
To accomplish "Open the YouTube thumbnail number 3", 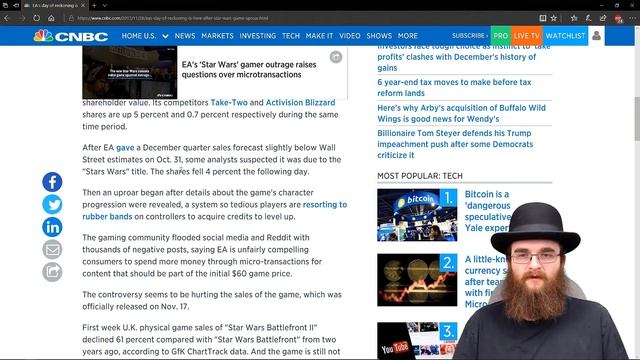I will [x=417, y=341].
